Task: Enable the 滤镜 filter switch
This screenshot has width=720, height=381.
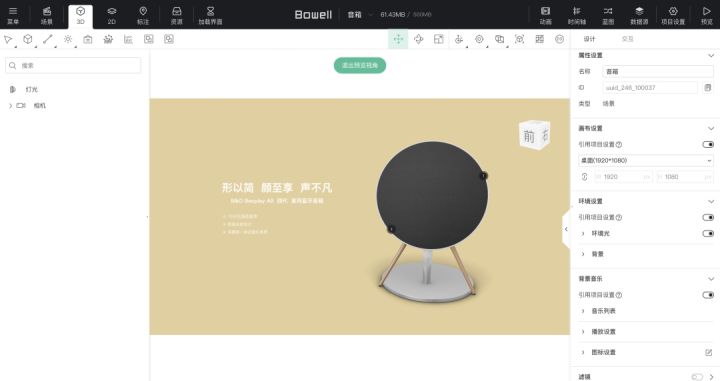Action: (697, 377)
